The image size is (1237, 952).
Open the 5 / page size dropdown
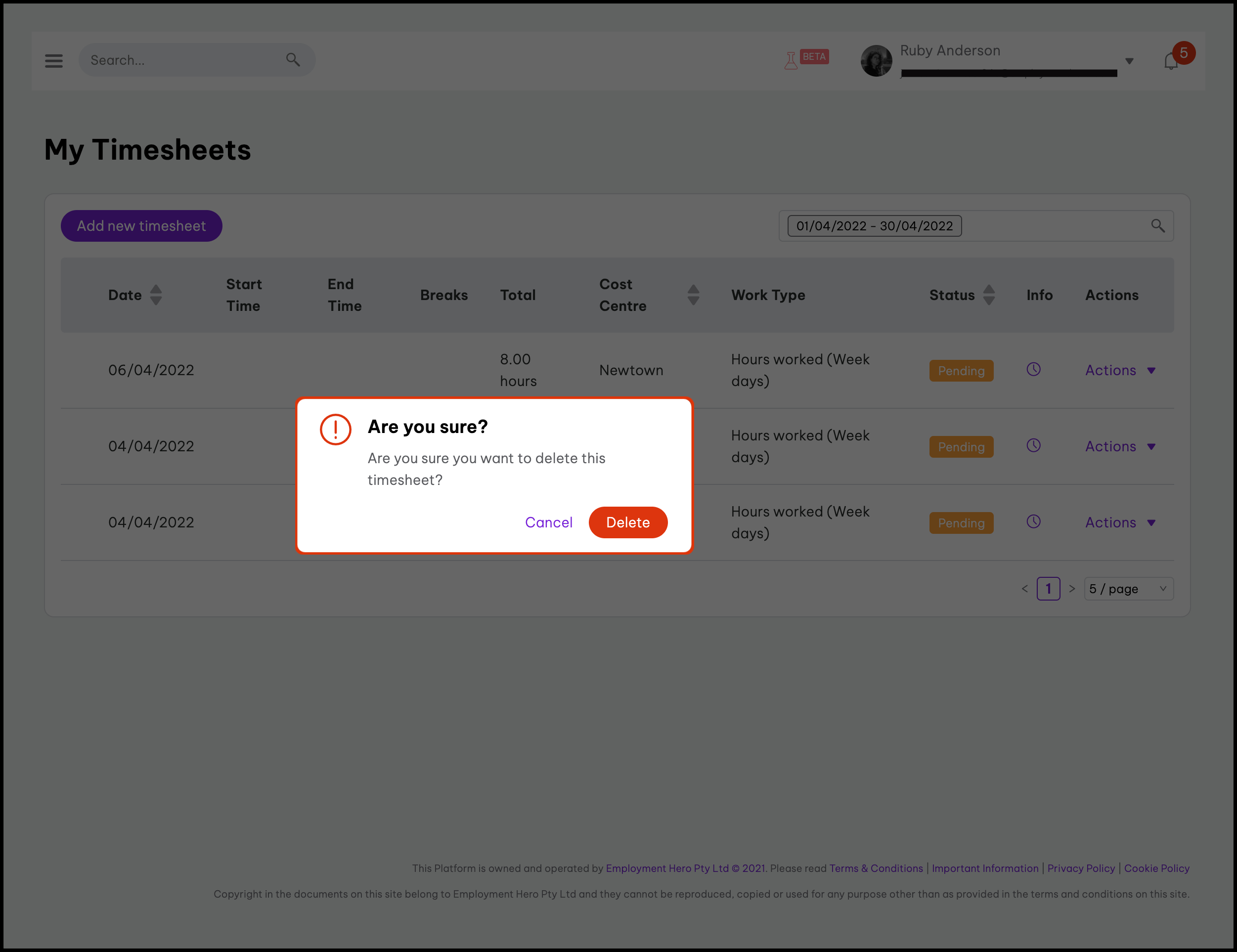pos(1128,589)
